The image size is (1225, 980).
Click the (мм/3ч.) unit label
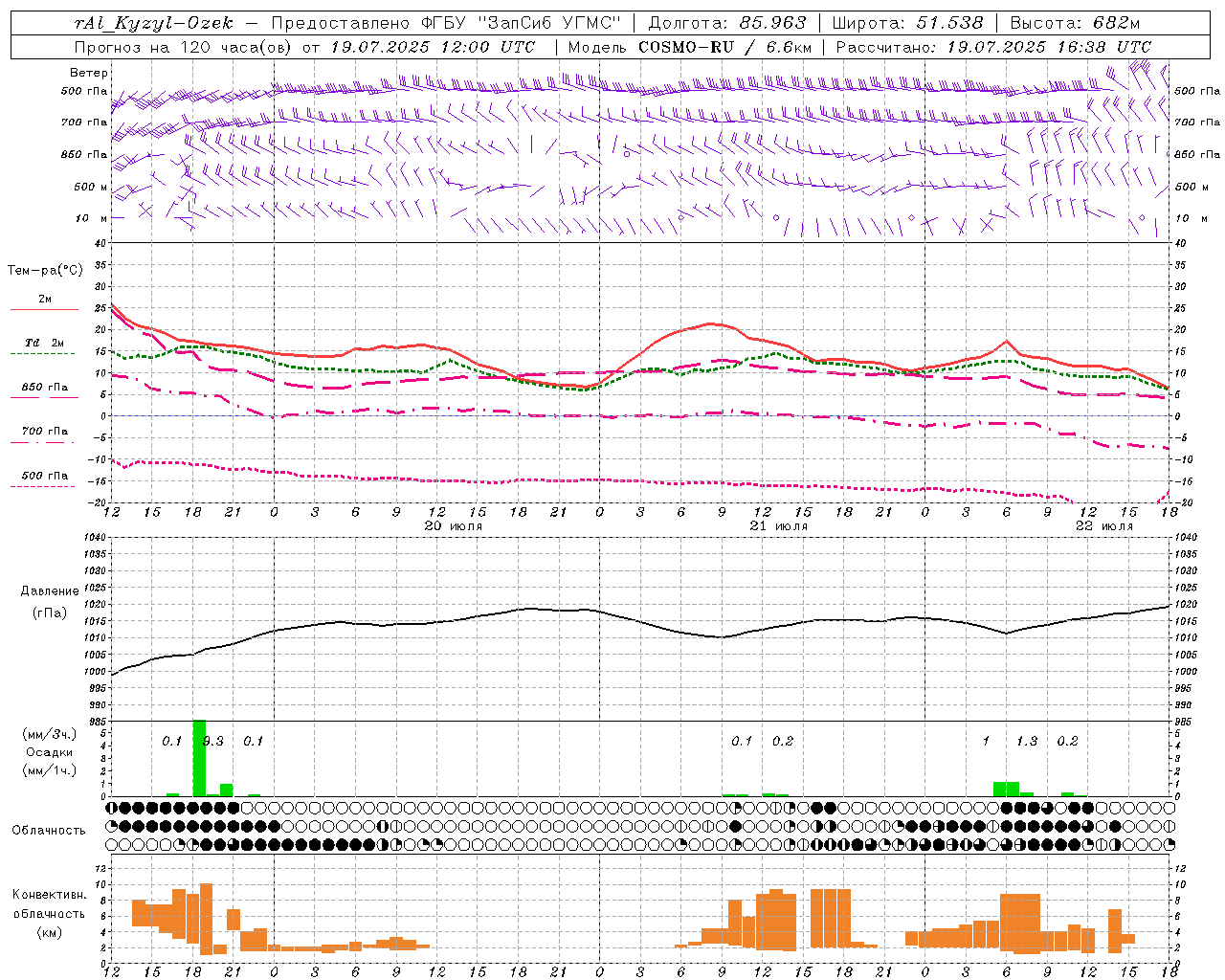[50, 734]
